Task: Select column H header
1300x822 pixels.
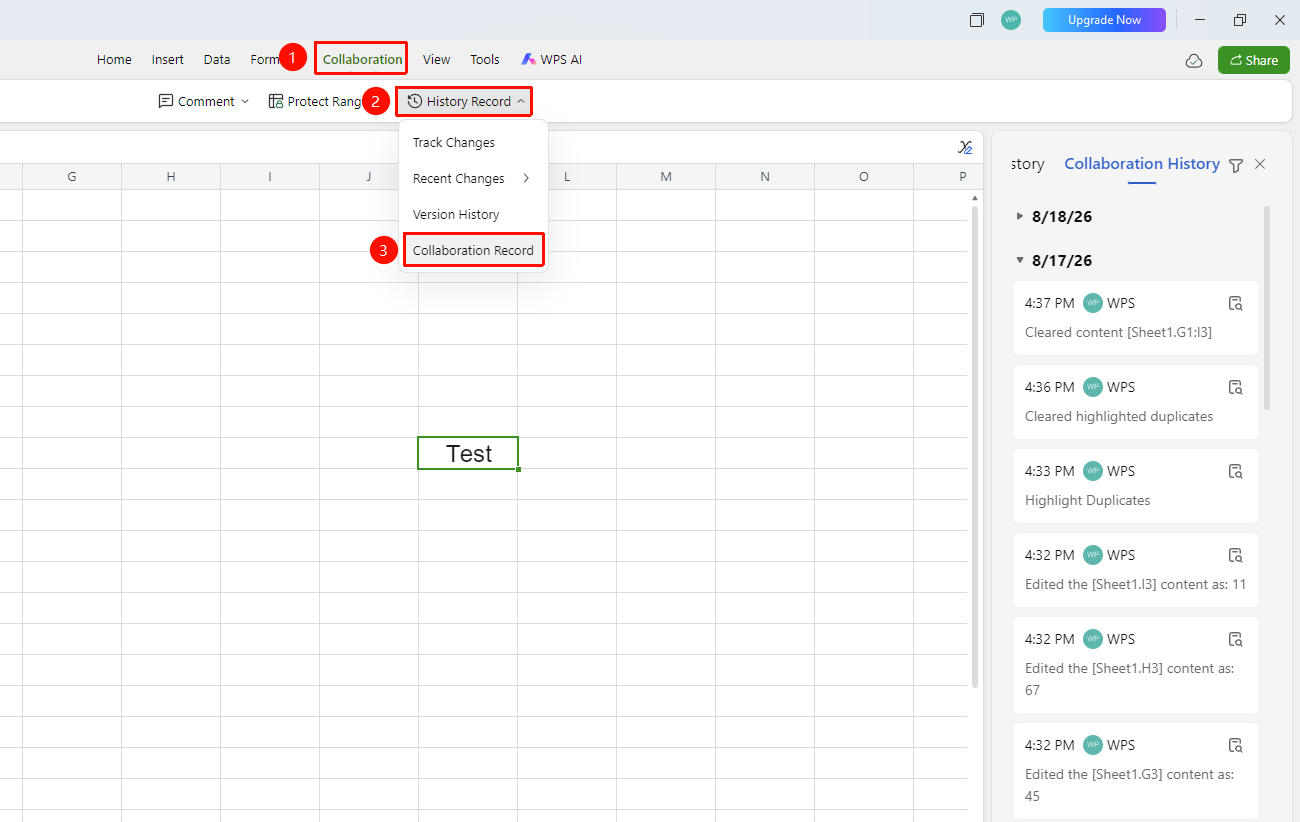Action: [x=171, y=177]
